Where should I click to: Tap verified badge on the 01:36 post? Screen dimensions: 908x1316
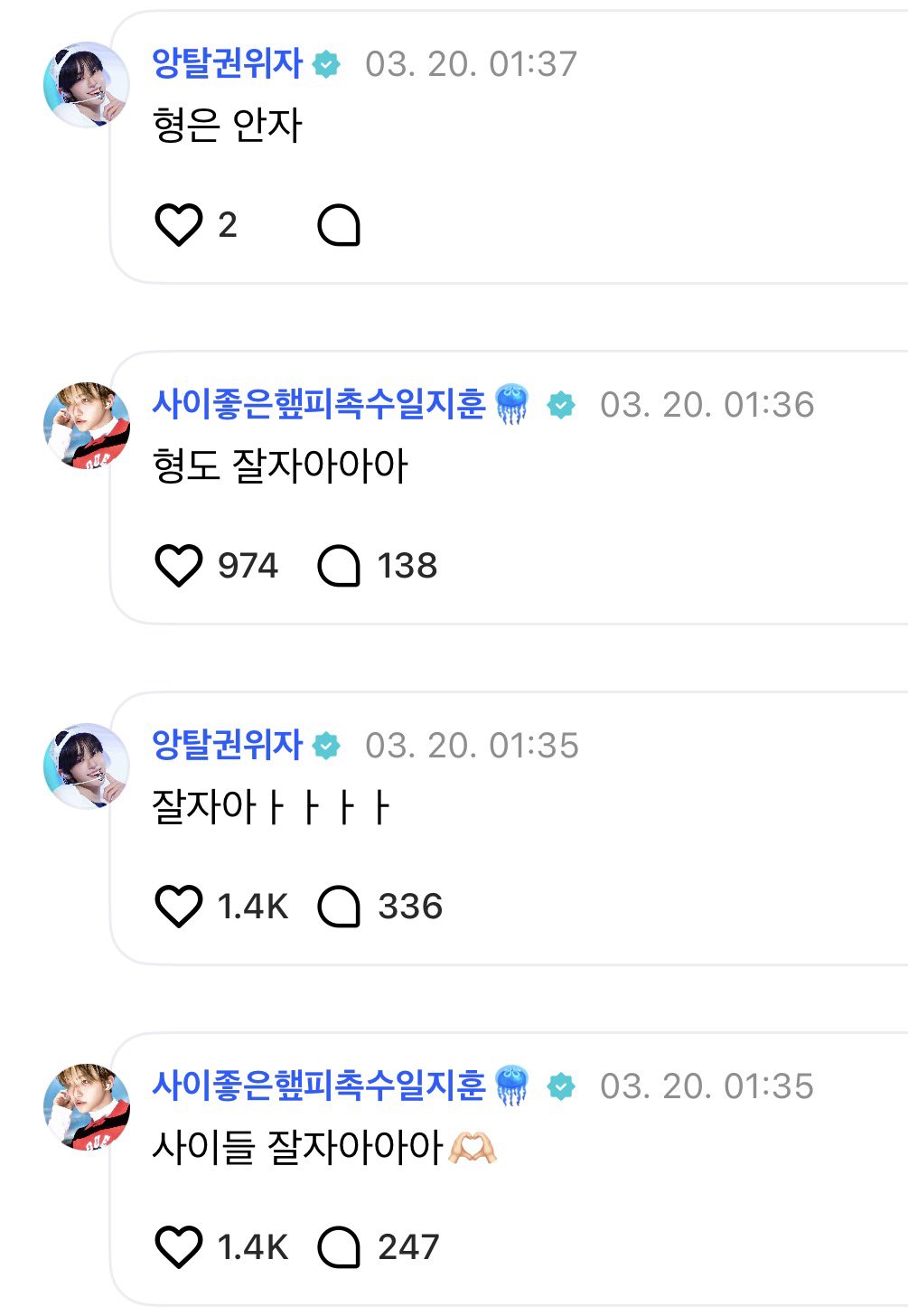pyautogui.click(x=561, y=405)
